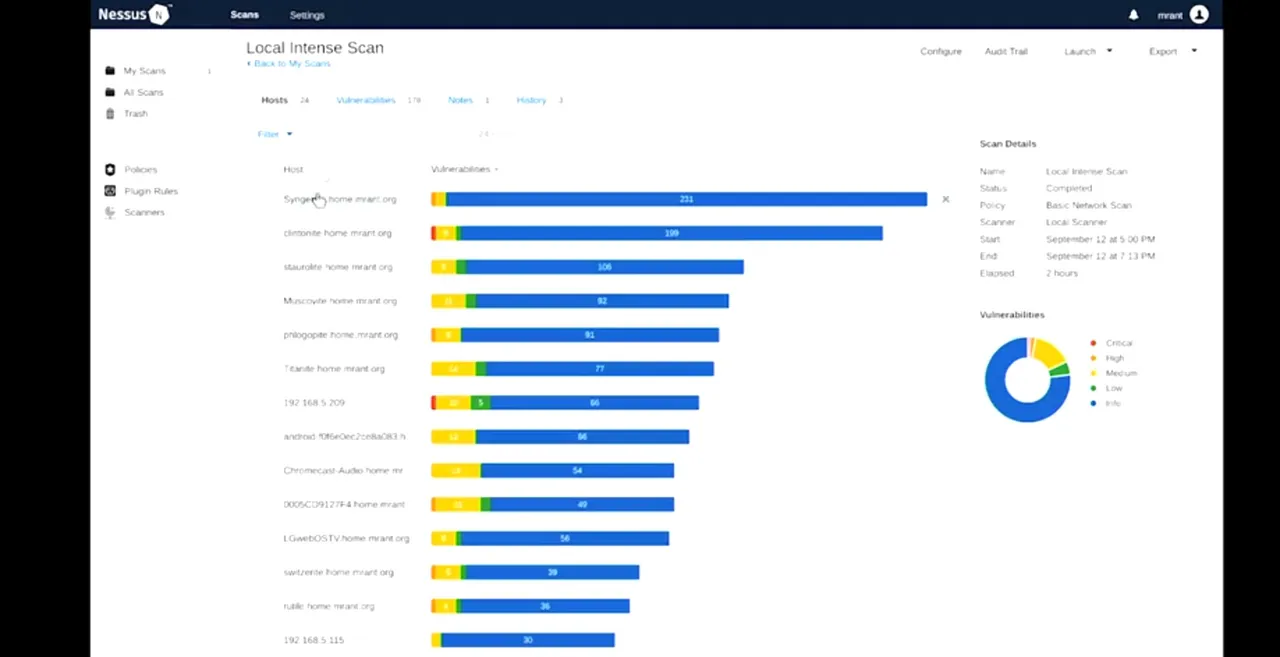Image resolution: width=1280 pixels, height=657 pixels.
Task: Follow the Back to My Scans link
Action: coord(288,63)
